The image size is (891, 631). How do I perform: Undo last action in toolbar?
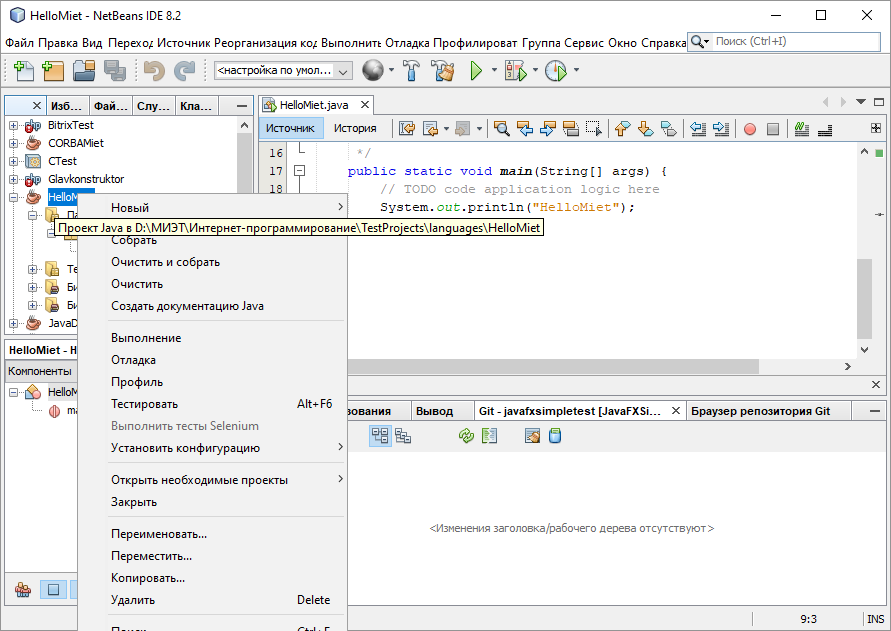[154, 70]
